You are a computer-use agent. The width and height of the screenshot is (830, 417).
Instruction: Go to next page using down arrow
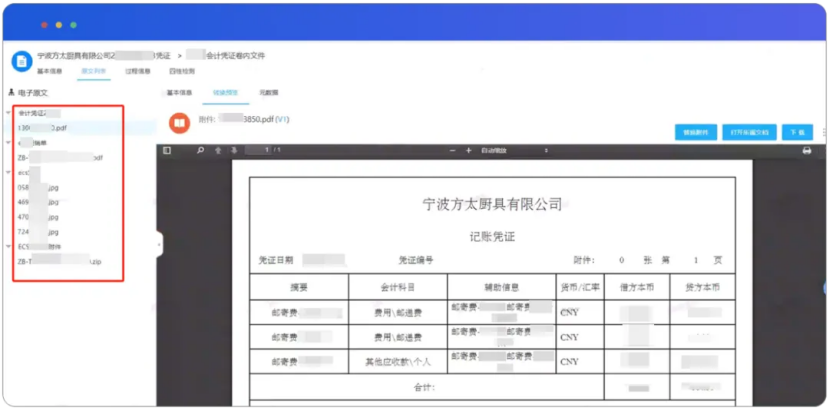[x=233, y=151]
